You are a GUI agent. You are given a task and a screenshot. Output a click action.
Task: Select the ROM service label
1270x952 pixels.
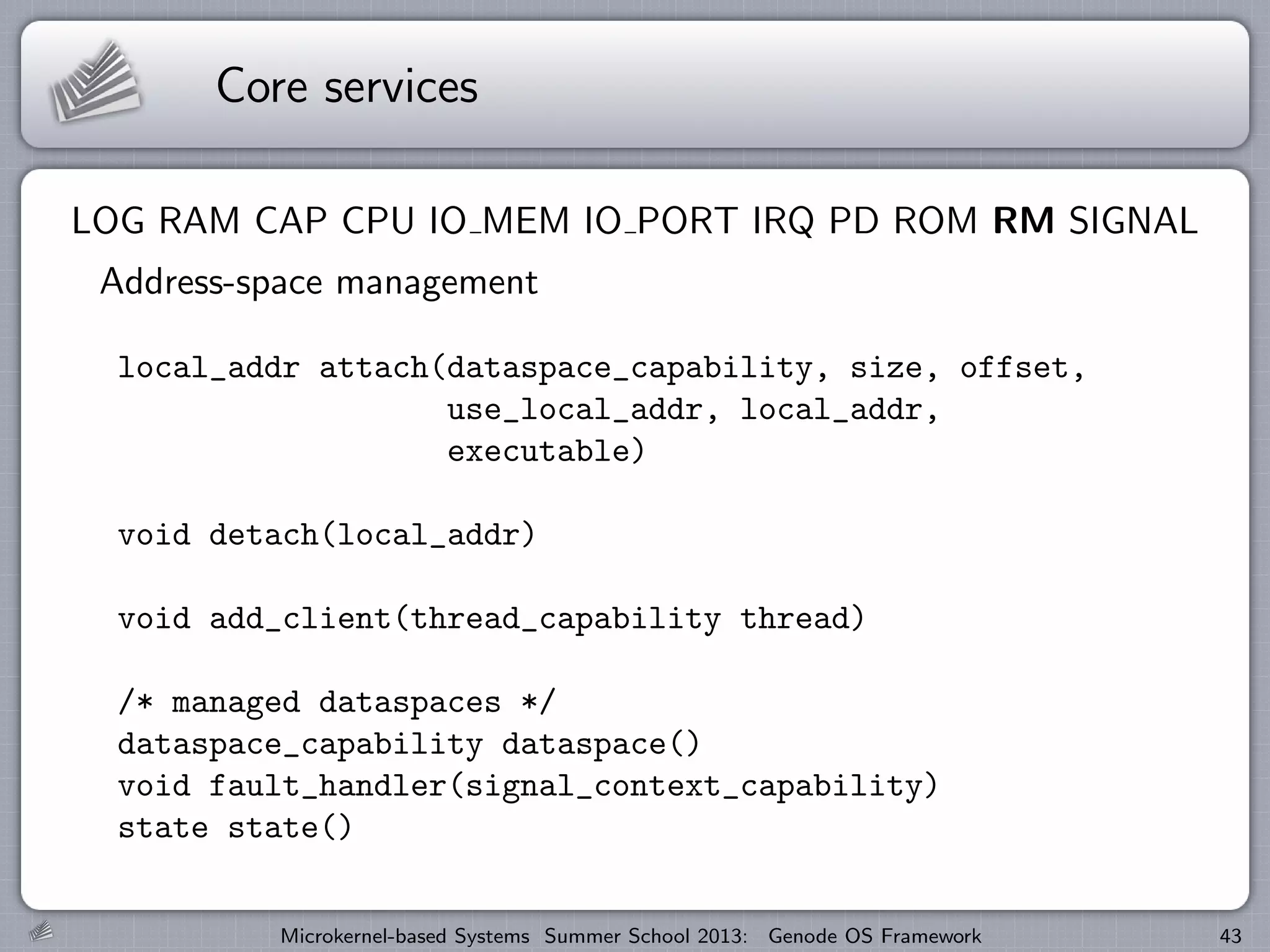point(936,221)
